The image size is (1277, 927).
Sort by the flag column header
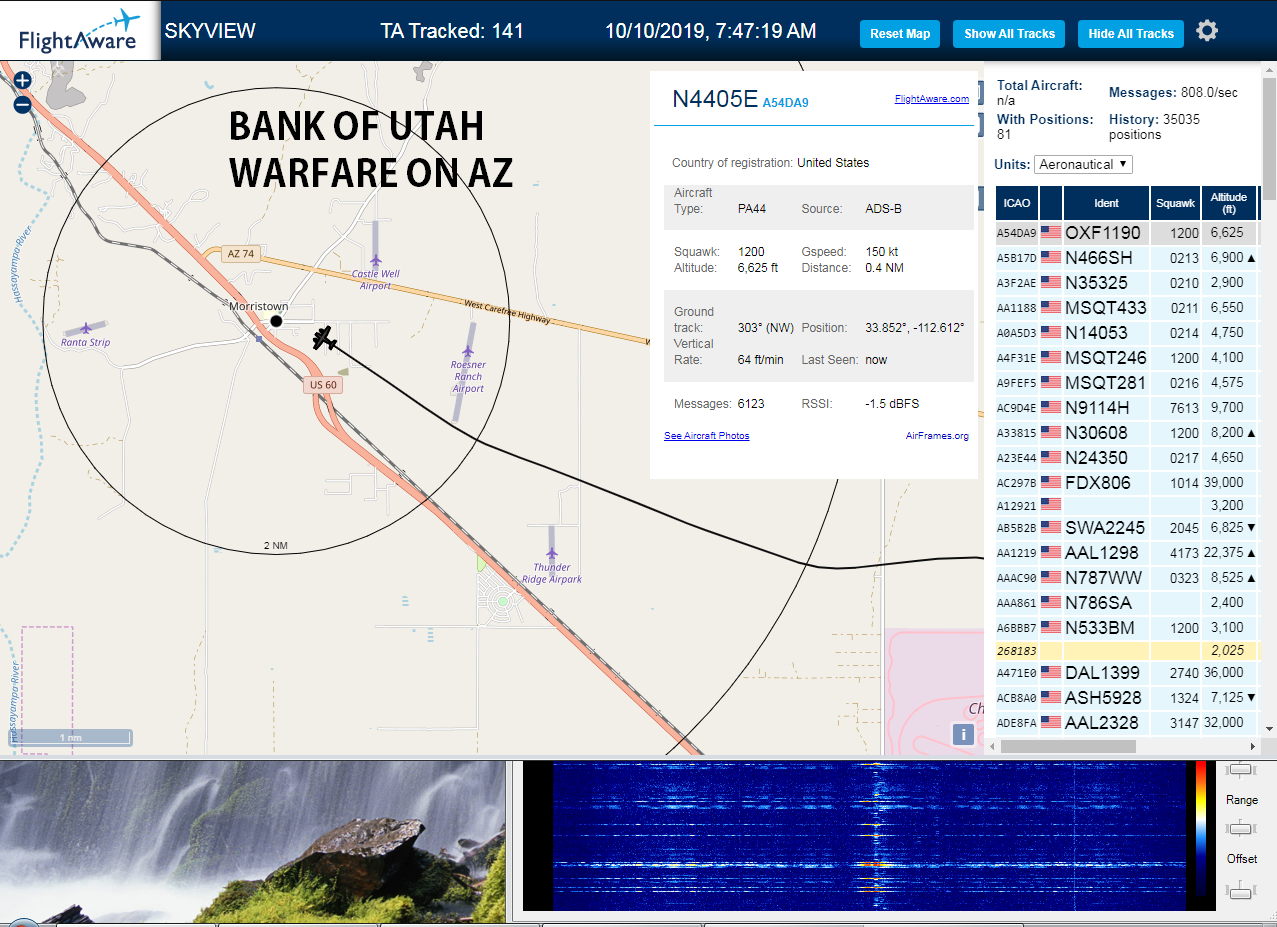pyautogui.click(x=1051, y=203)
